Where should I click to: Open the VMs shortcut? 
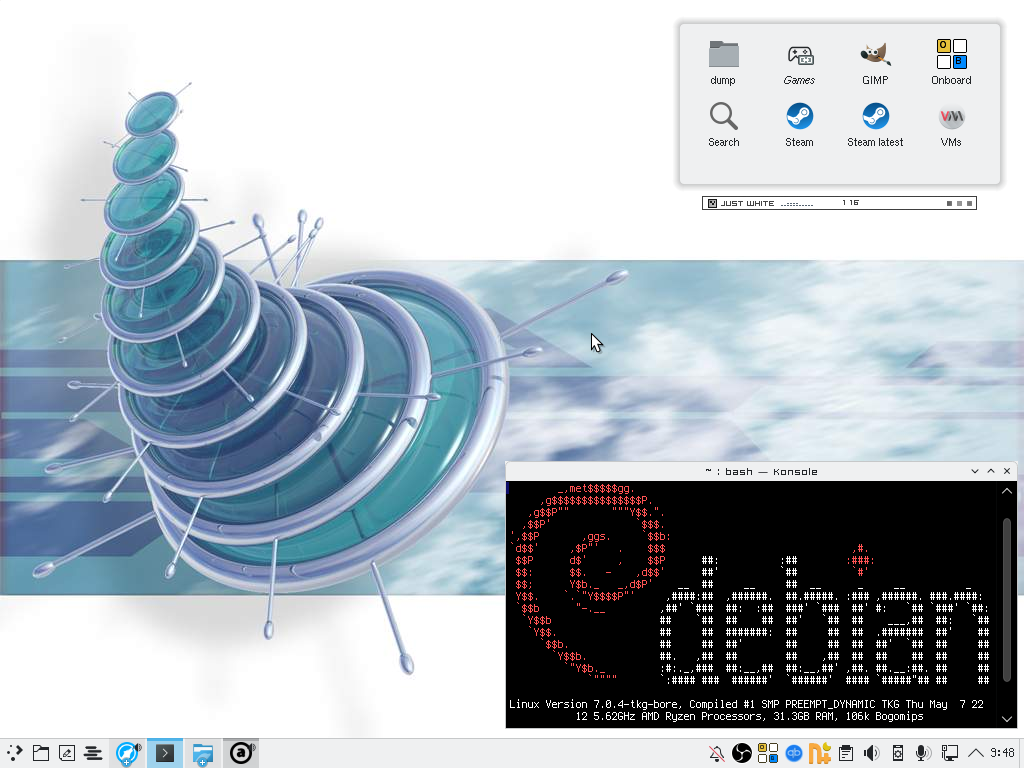click(951, 125)
